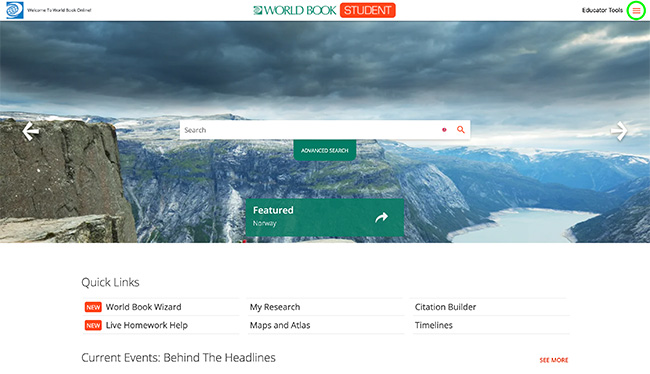The height and width of the screenshot is (374, 650).
Task: Open My Research link
Action: (x=275, y=307)
